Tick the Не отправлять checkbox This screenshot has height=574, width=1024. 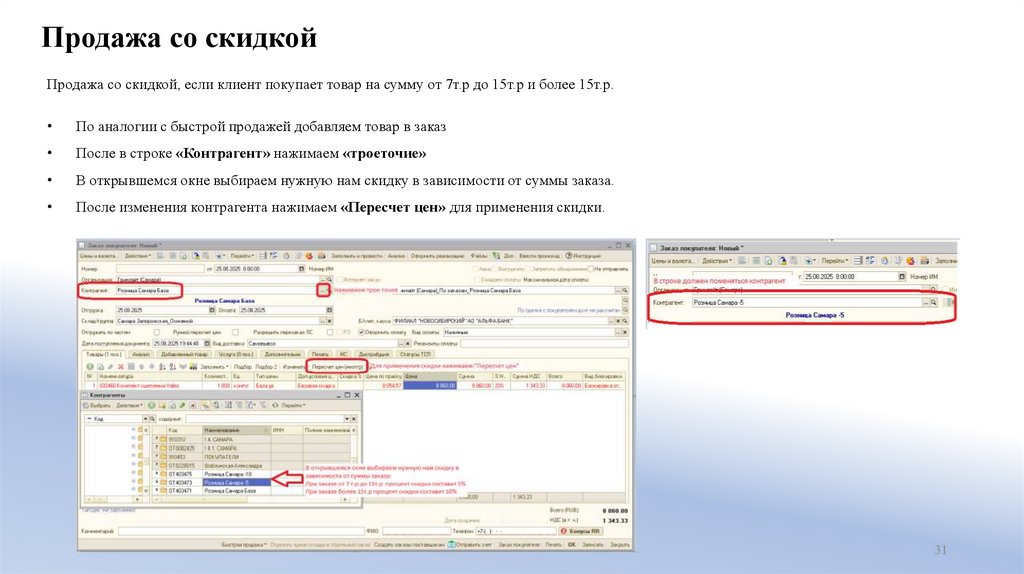pos(590,269)
